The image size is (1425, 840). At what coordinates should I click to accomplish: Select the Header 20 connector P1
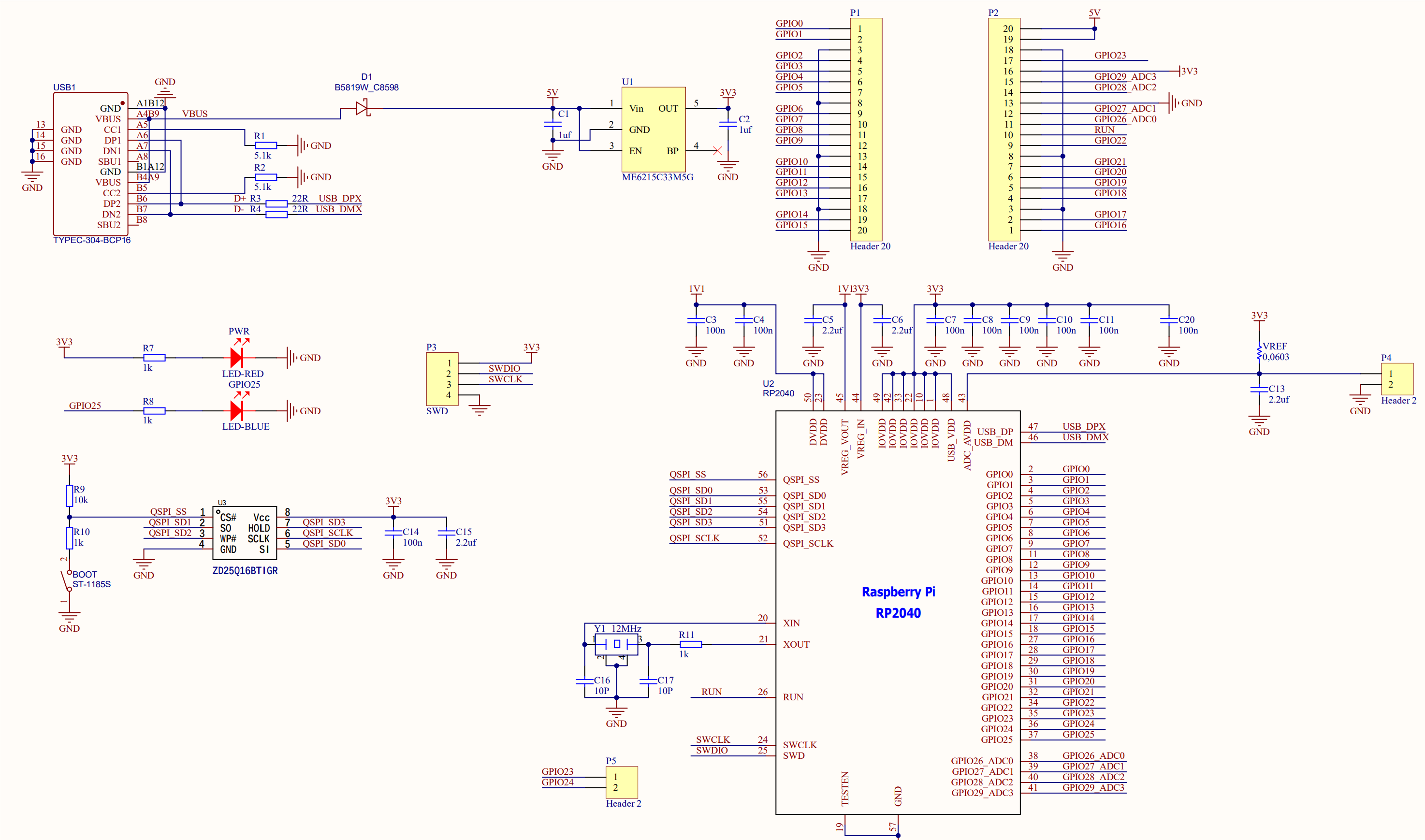pos(865,128)
